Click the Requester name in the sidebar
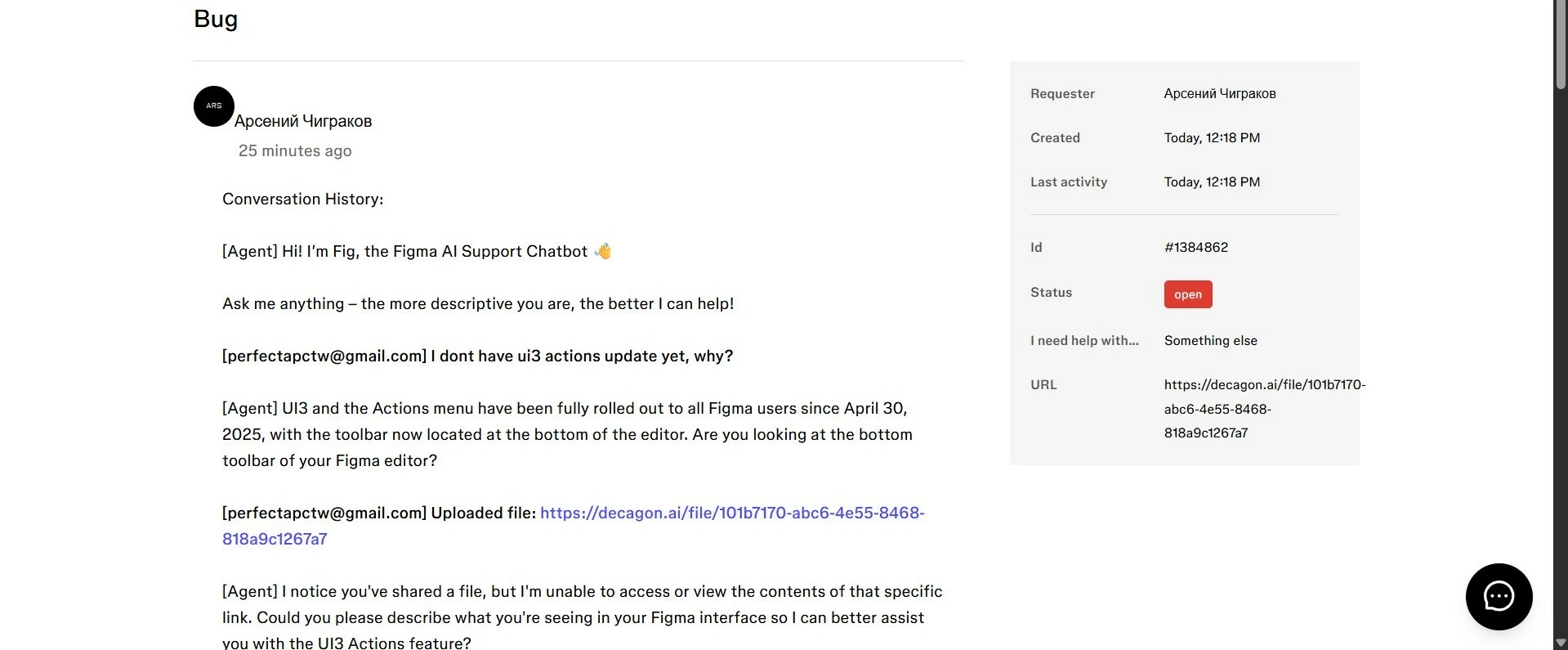 [1220, 93]
